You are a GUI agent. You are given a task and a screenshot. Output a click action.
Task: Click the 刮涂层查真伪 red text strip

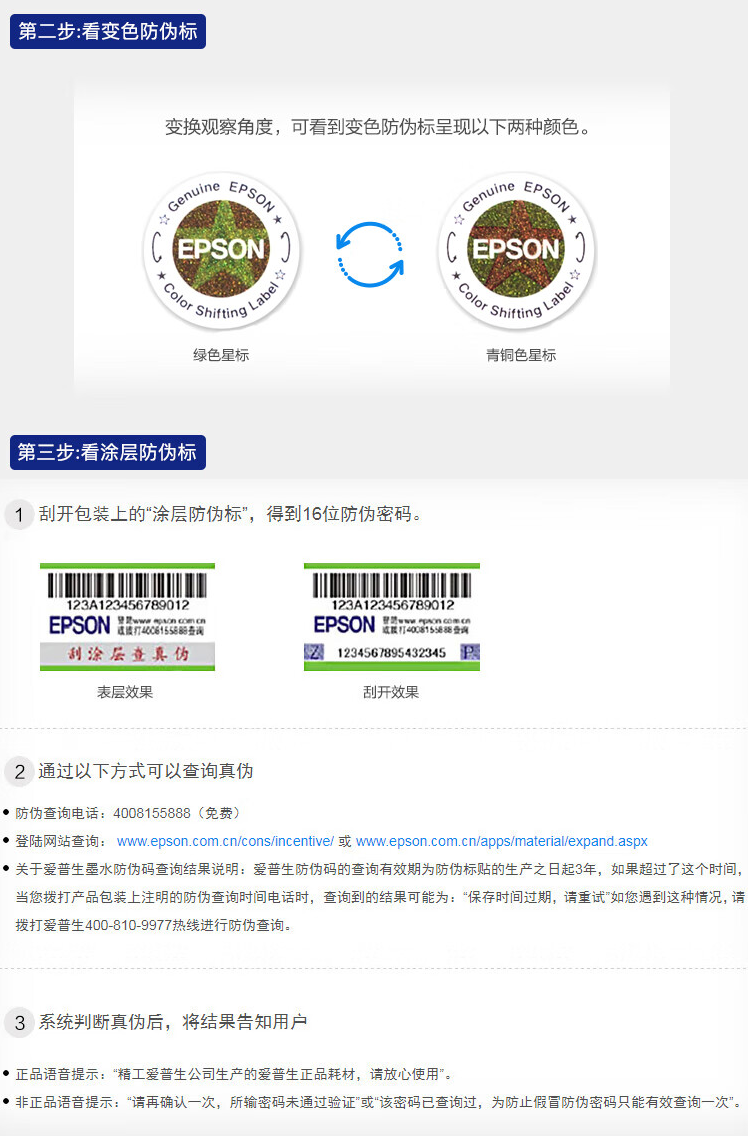tap(127, 654)
